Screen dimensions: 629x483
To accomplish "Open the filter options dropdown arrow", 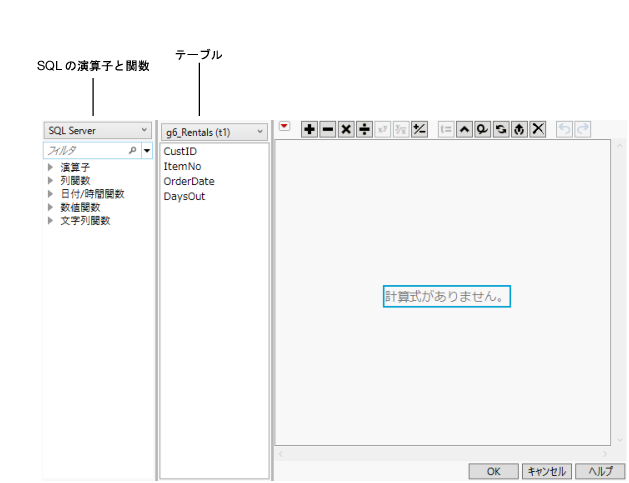I will tap(147, 151).
